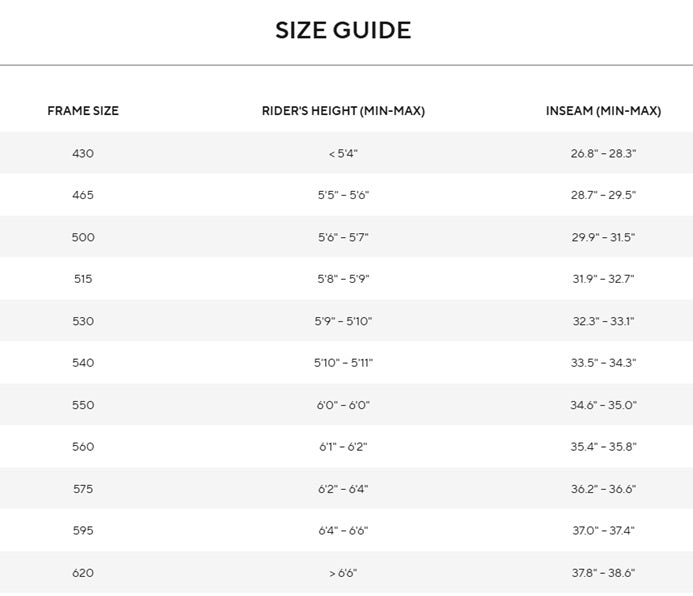Image resolution: width=693 pixels, height=596 pixels.
Task: Click the 5'8" – 5'9" height cell
Action: point(343,279)
